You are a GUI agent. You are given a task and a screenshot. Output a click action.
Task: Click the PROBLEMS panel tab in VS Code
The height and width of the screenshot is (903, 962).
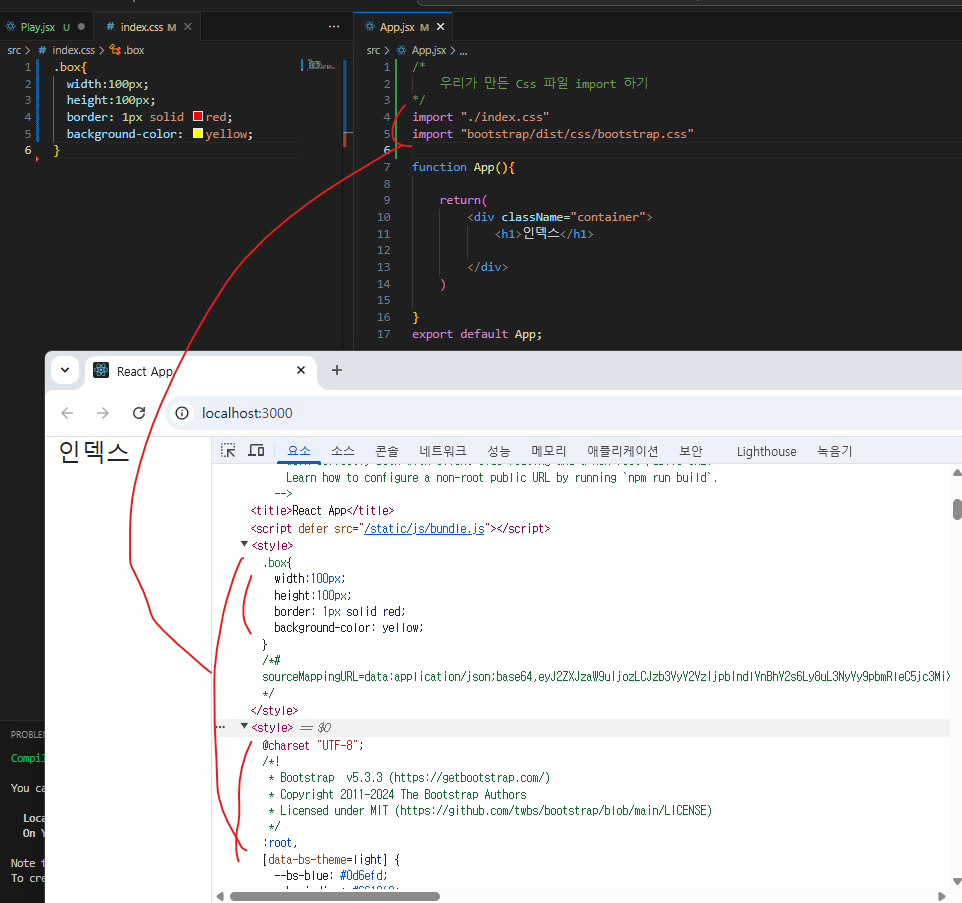(x=27, y=734)
